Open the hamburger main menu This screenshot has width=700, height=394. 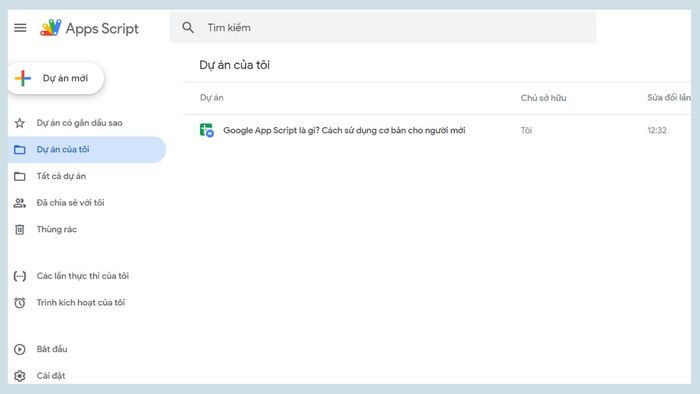click(20, 28)
